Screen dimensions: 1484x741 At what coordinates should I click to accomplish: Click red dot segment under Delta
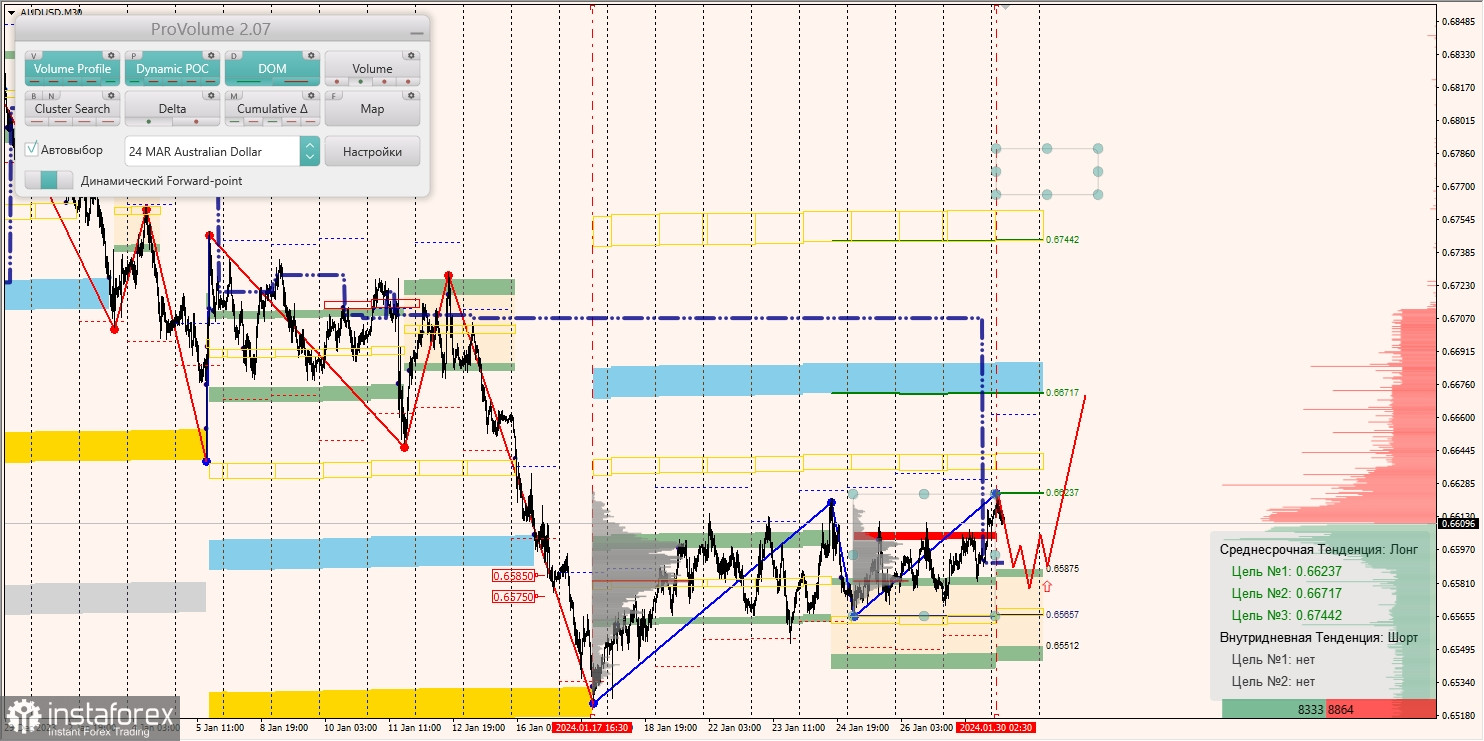pyautogui.click(x=196, y=121)
